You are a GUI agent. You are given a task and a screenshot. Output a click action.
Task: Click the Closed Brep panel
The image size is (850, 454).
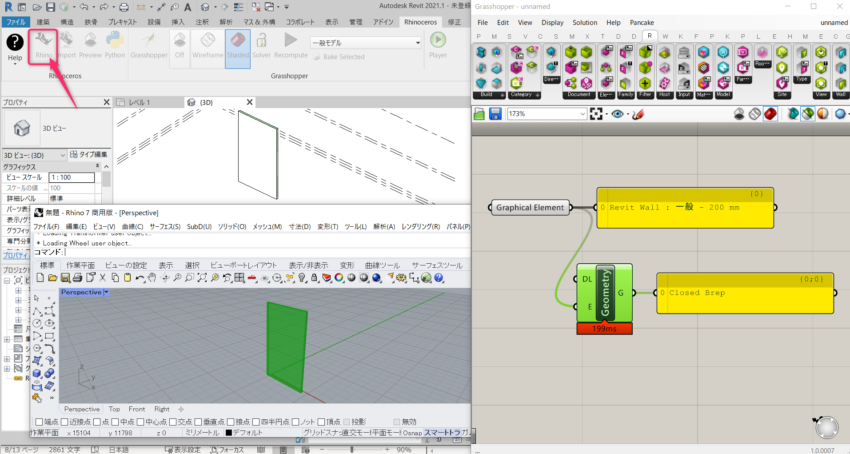pos(745,293)
